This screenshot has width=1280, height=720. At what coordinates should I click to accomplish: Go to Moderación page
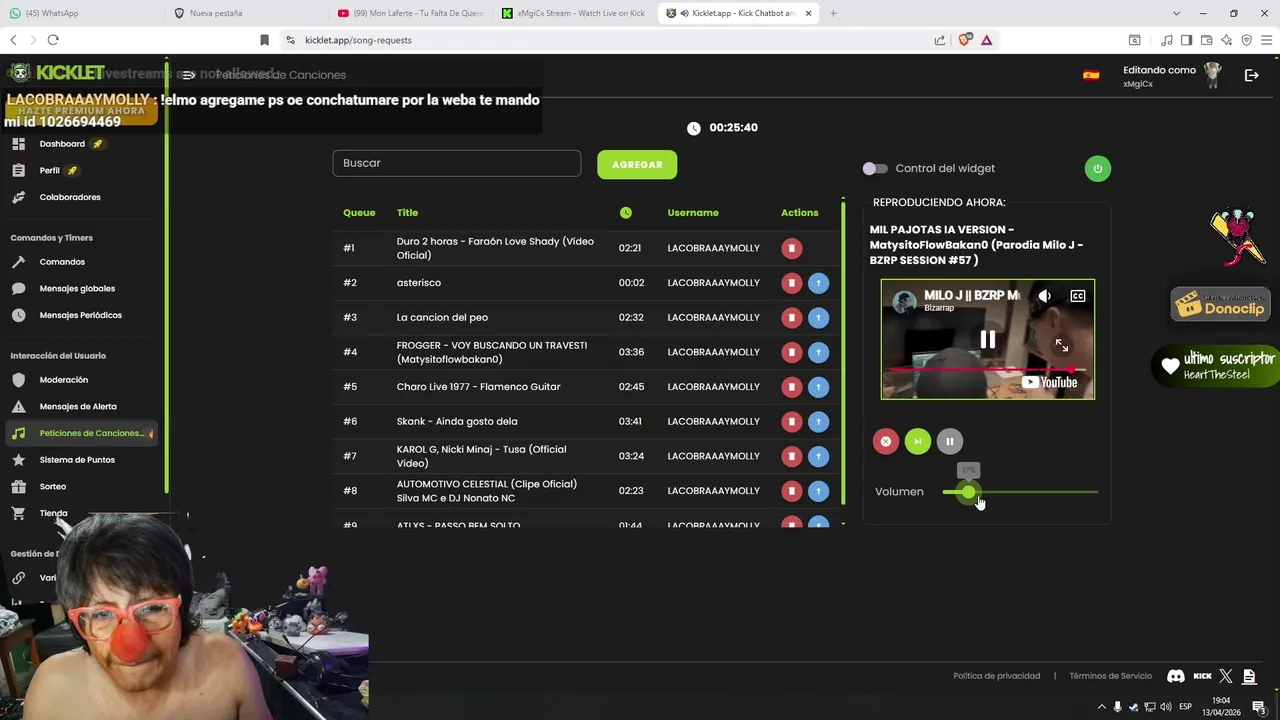(x=63, y=380)
